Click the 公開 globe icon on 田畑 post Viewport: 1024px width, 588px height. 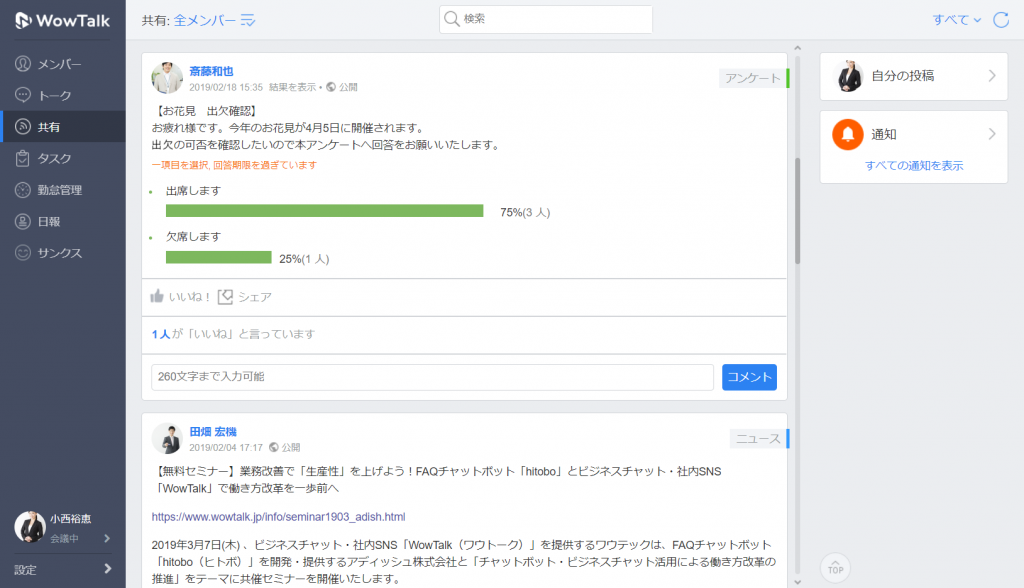point(274,448)
